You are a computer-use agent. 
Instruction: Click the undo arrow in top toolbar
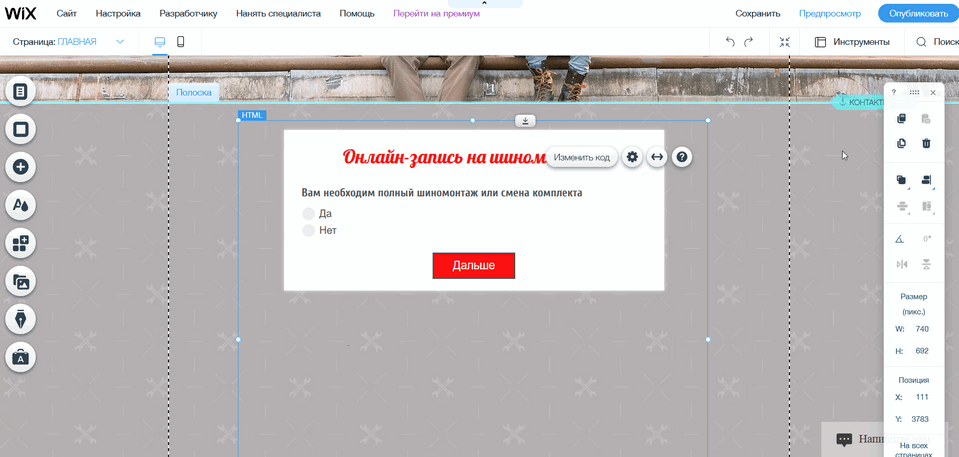730,42
